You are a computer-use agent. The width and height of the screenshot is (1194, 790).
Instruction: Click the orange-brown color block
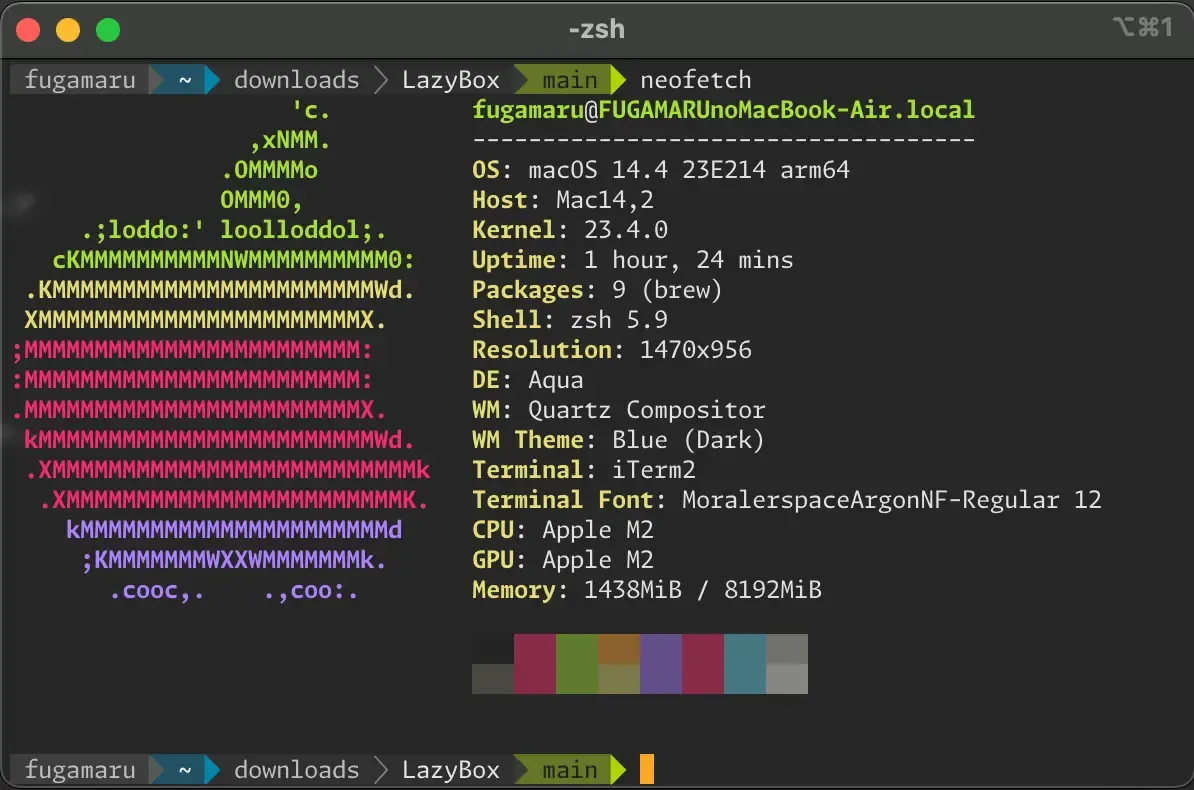click(619, 649)
